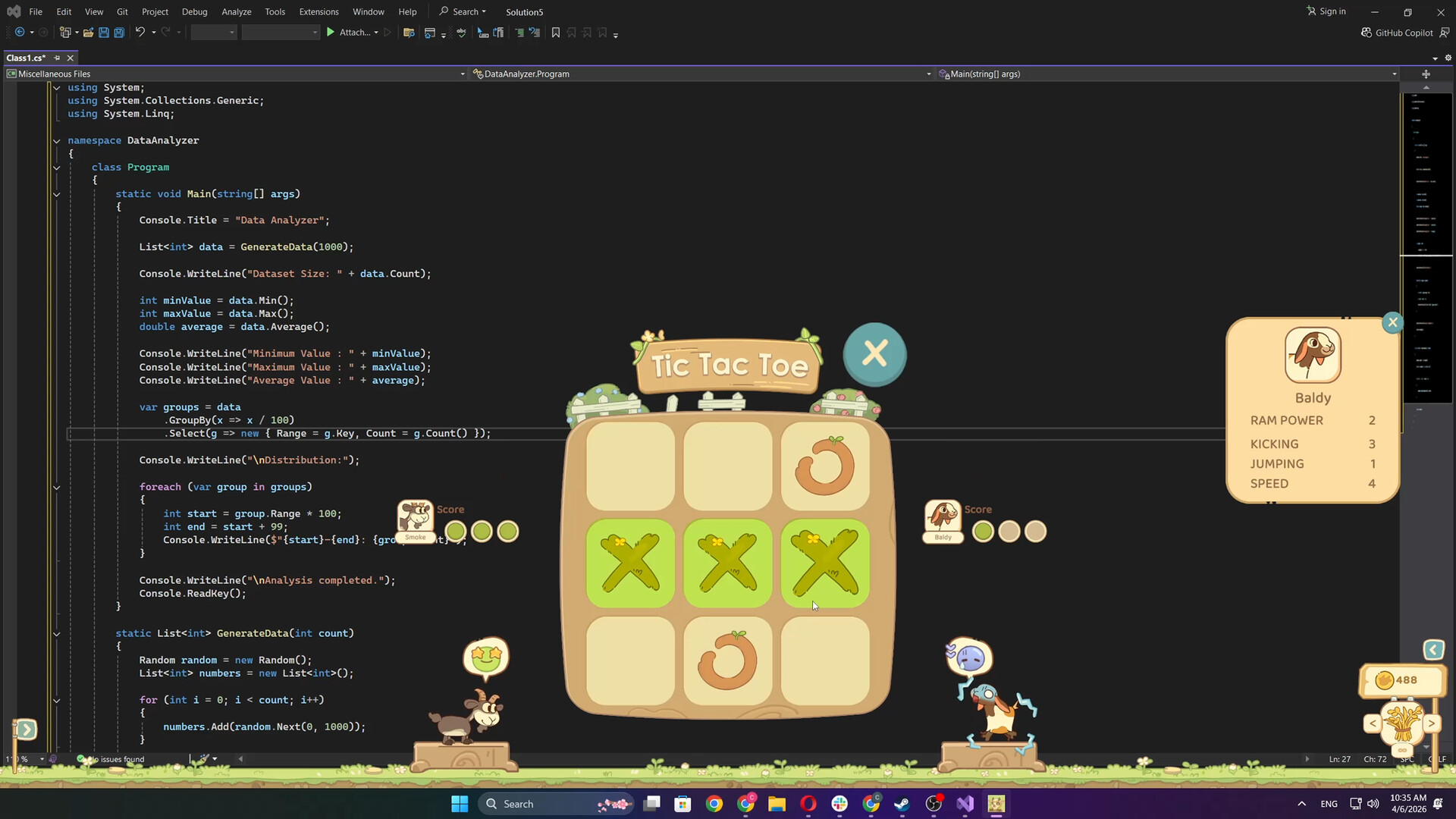This screenshot has width=1456, height=819.
Task: Click the bottom-left empty Tic Tac Toe cell
Action: 630,661
